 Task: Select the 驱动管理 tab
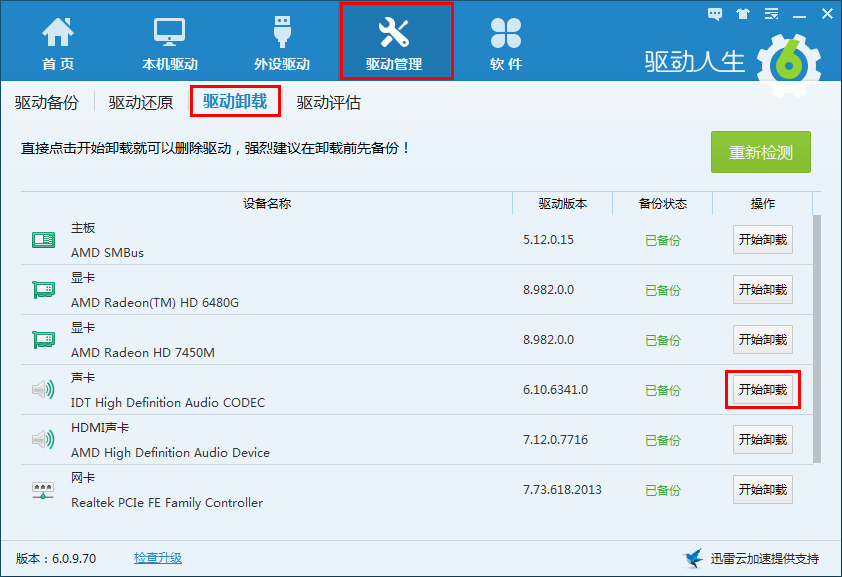[396, 41]
